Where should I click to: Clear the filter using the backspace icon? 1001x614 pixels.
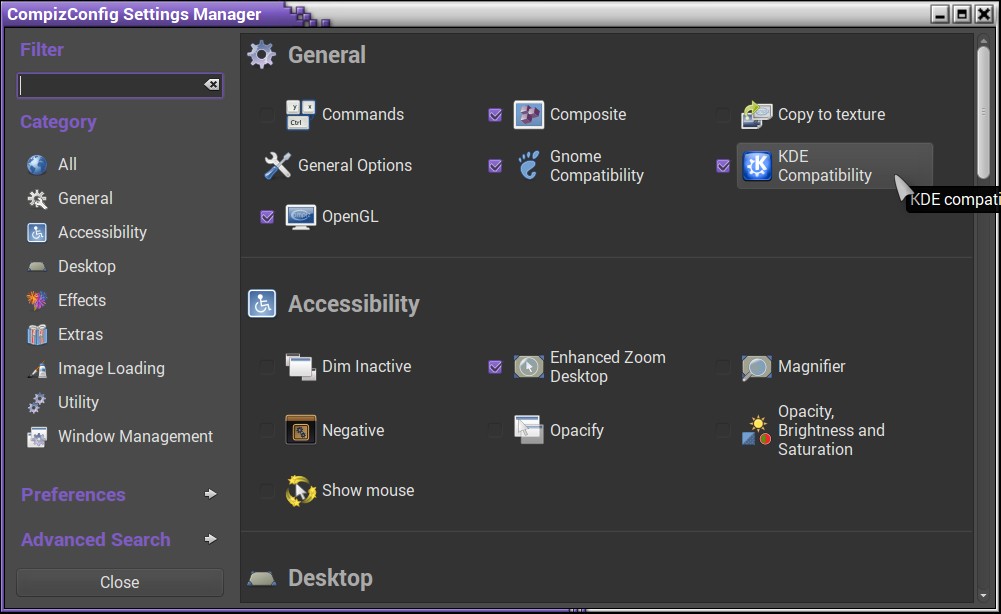tap(211, 85)
